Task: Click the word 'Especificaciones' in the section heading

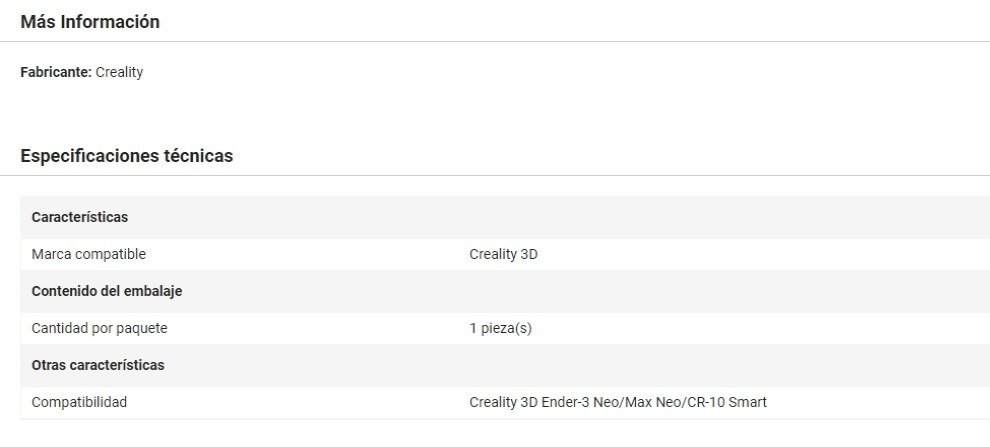Action: [x=89, y=156]
